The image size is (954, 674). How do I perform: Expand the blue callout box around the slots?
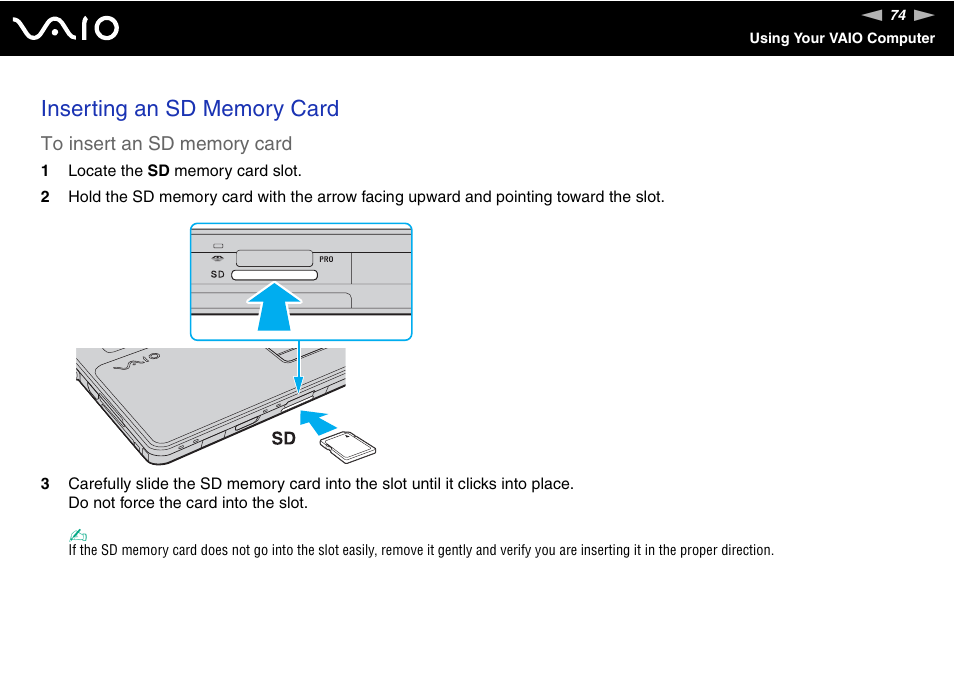pos(301,281)
